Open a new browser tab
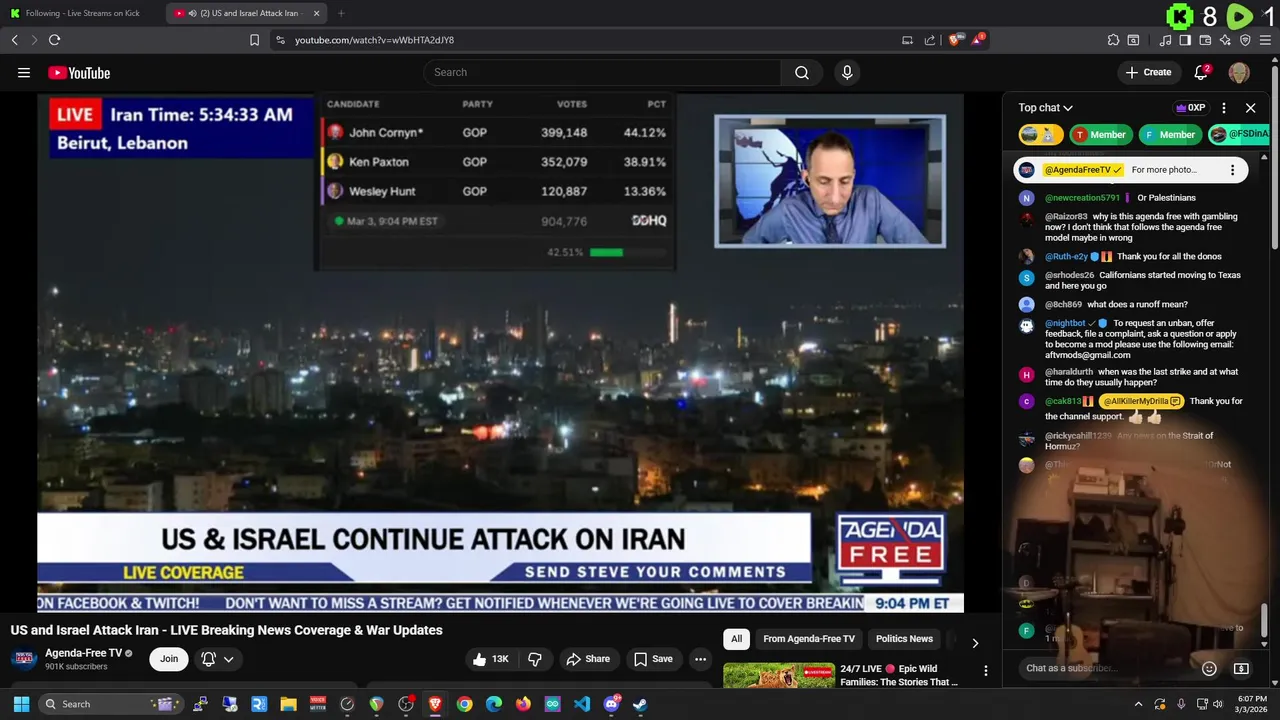1280x720 pixels. coord(341,13)
